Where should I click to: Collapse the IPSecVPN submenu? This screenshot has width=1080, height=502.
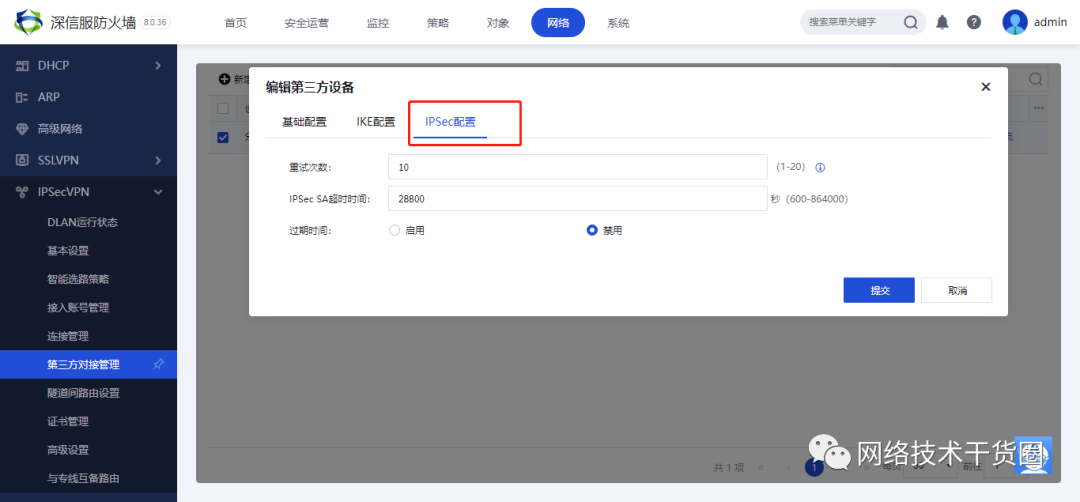point(158,192)
